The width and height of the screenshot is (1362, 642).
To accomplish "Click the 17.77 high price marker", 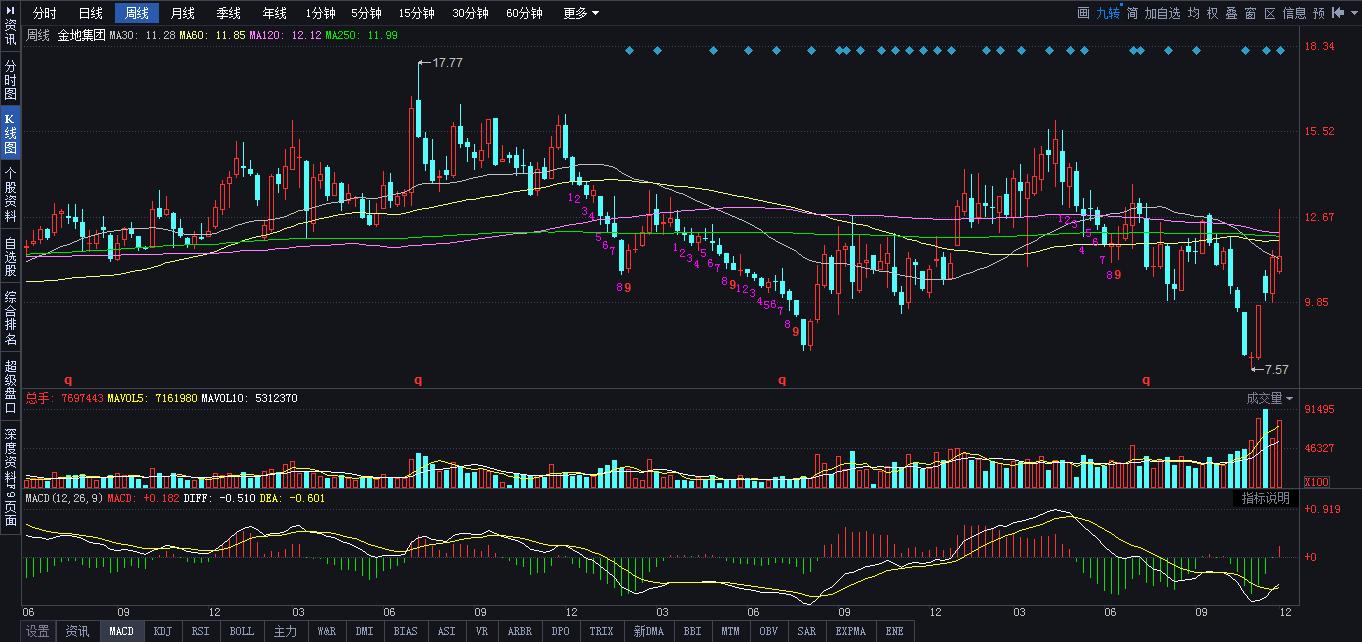I will coord(446,62).
